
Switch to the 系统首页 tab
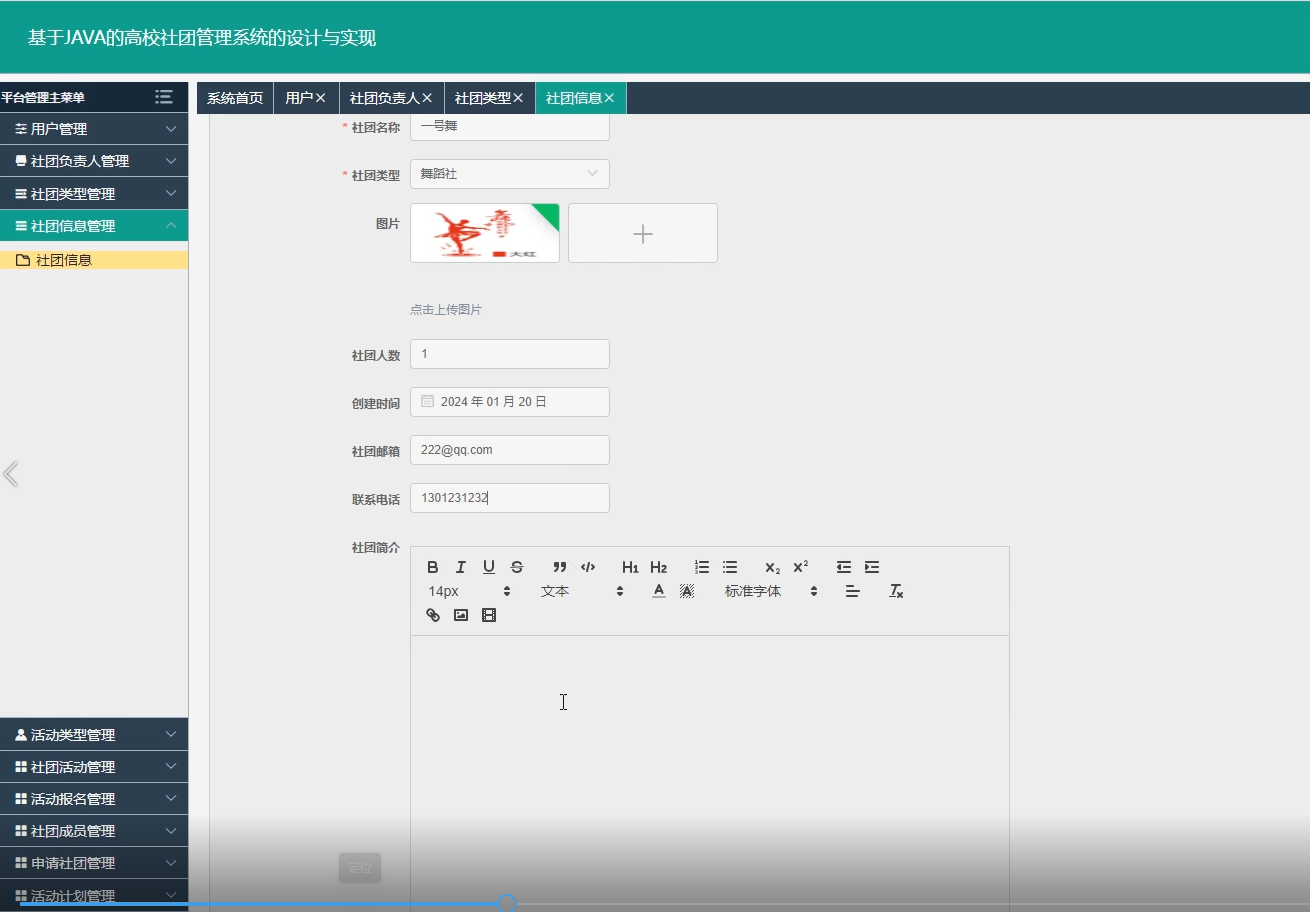coord(235,98)
